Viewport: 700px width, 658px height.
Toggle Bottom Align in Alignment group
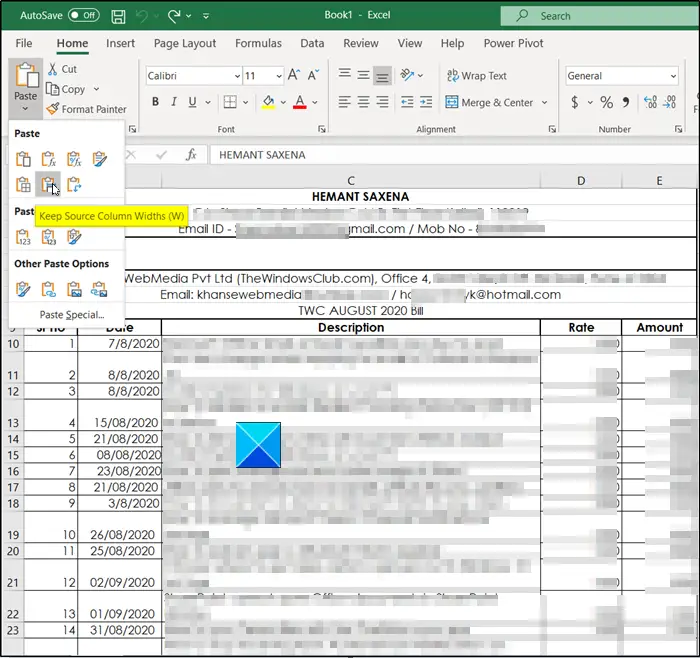[382, 75]
